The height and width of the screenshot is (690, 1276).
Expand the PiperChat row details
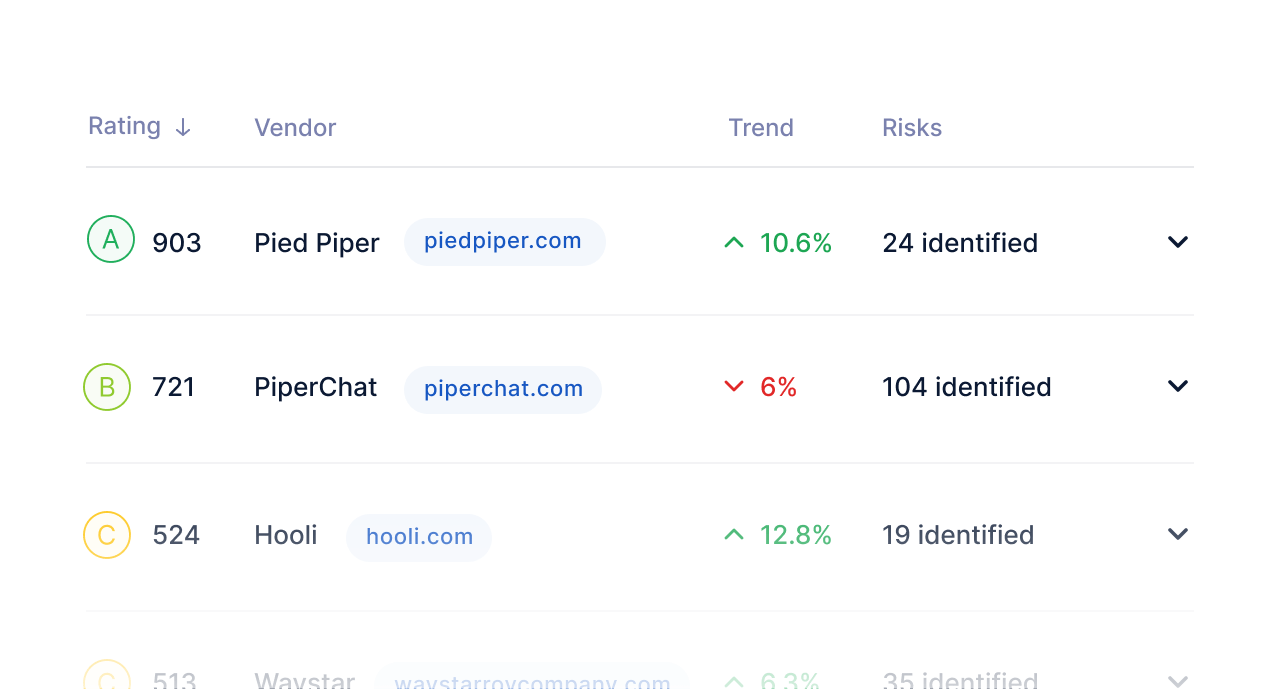tap(1178, 386)
